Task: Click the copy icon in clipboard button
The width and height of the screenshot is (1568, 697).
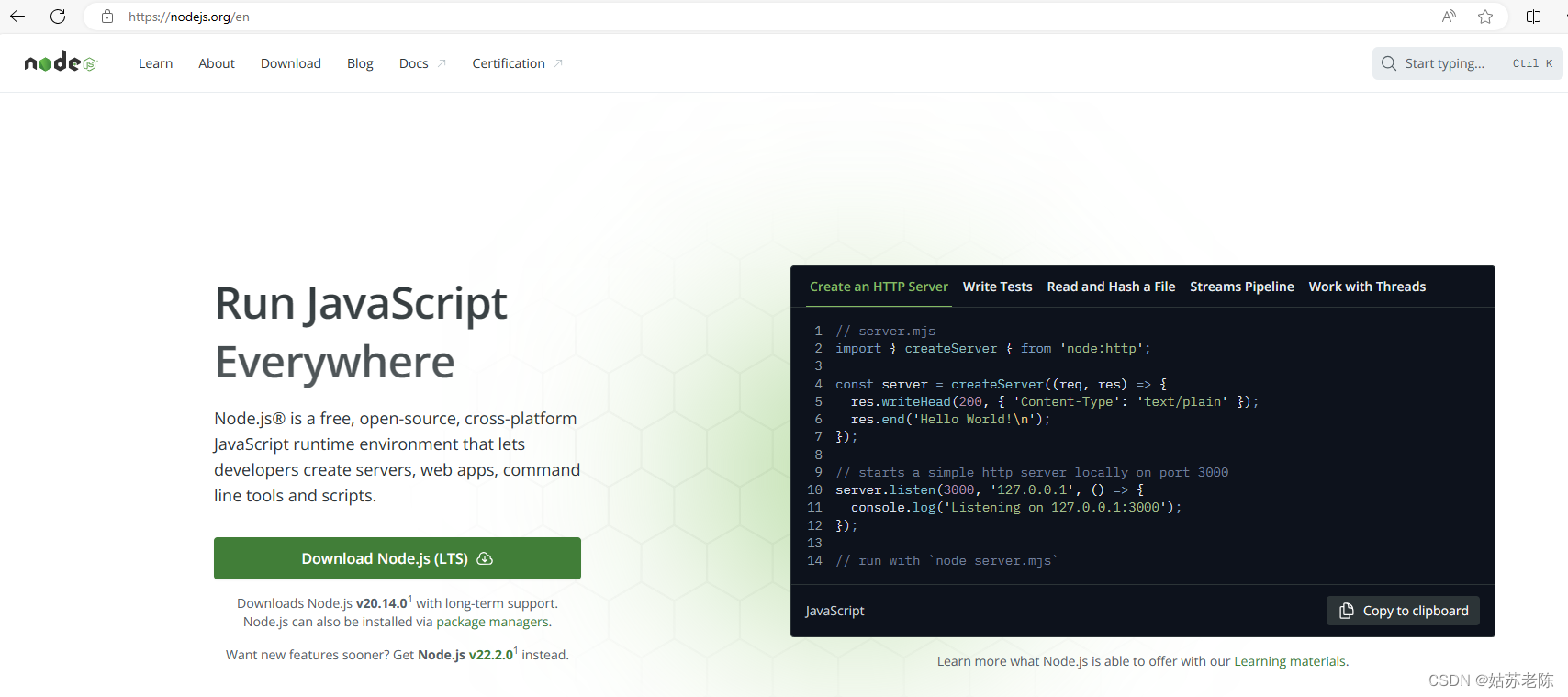Action: (x=1347, y=611)
